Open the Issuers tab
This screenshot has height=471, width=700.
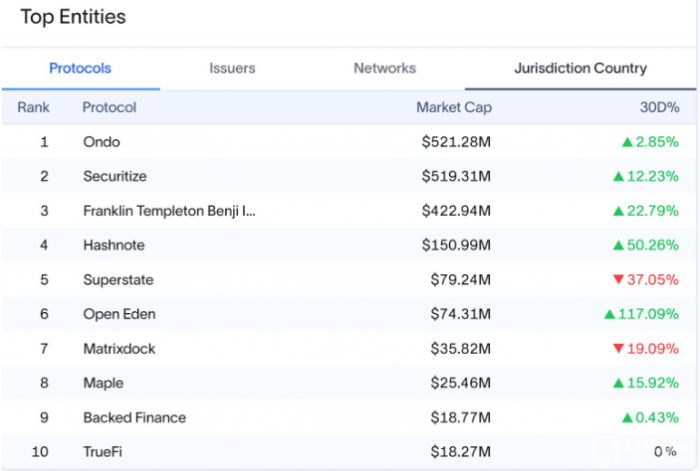point(232,69)
